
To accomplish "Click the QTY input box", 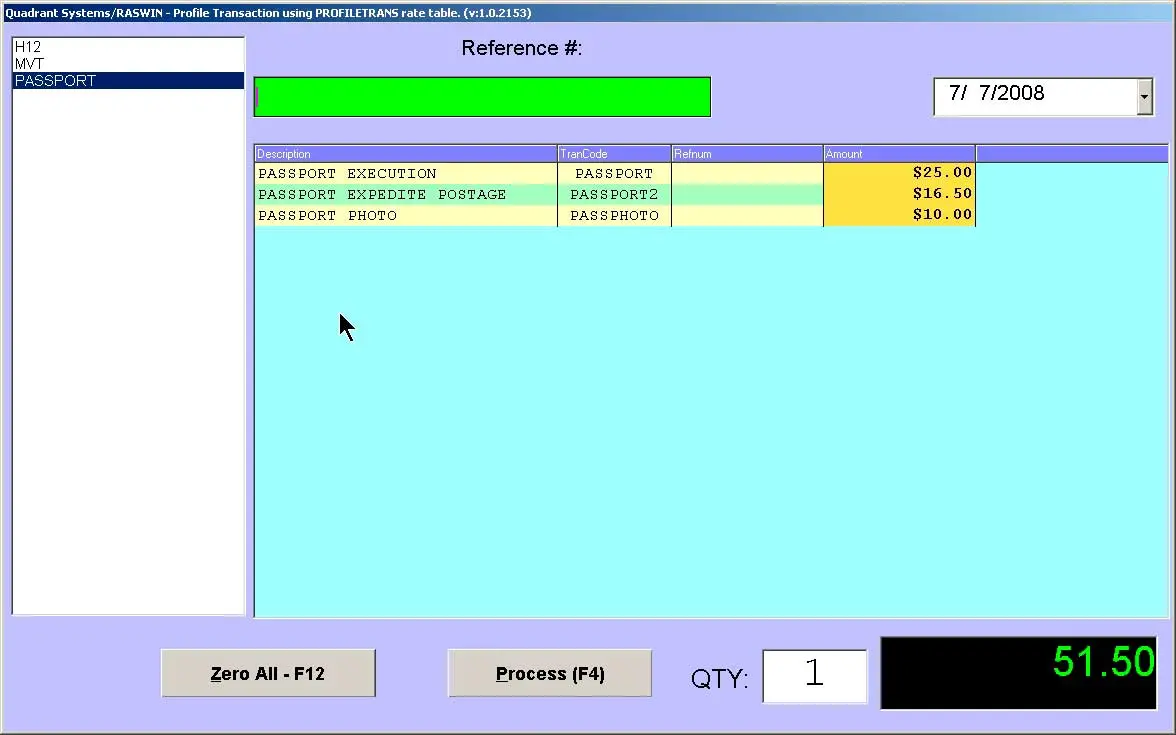I will click(x=813, y=676).
